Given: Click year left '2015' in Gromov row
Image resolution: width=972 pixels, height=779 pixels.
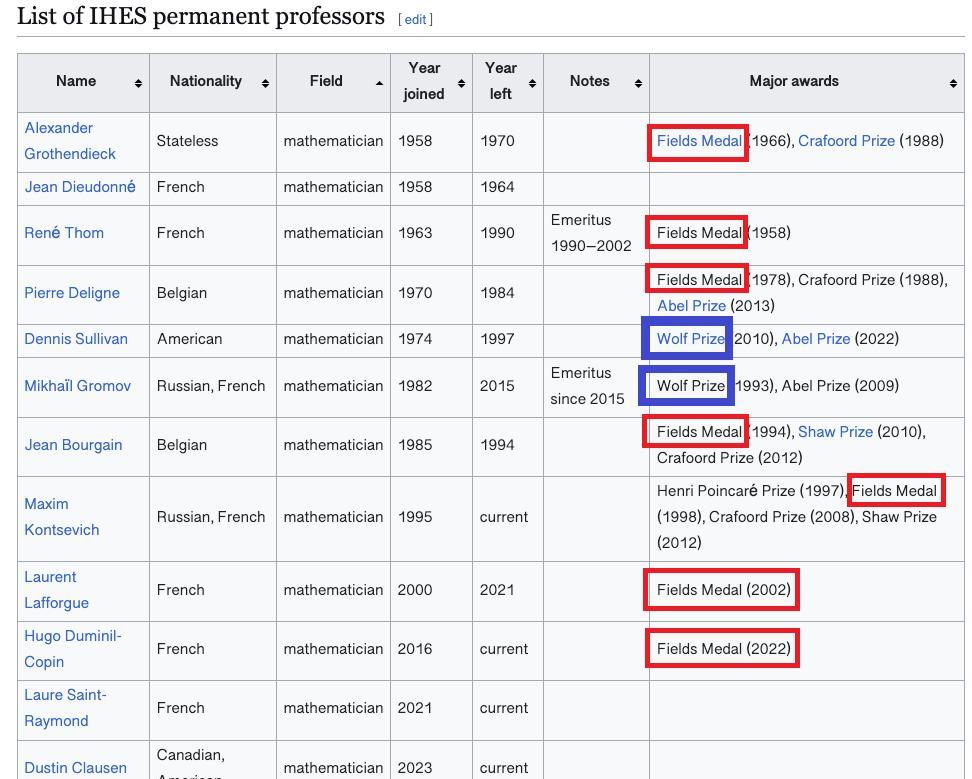Looking at the screenshot, I should (497, 385).
